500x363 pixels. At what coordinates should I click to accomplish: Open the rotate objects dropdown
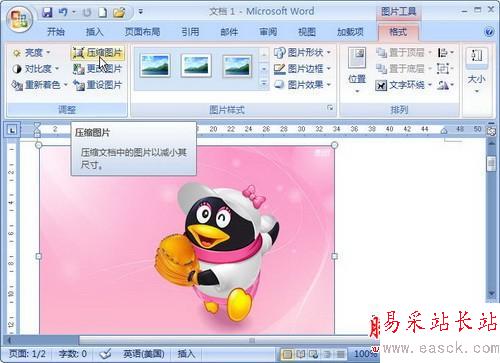(x=445, y=85)
